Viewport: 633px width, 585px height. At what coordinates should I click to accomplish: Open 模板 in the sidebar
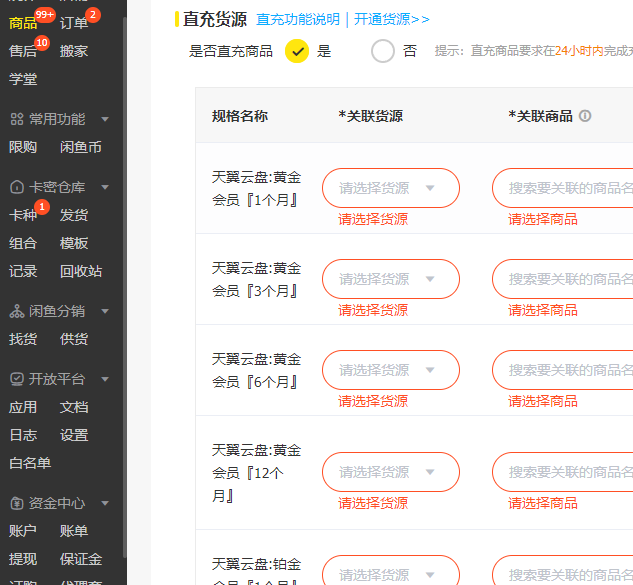click(x=74, y=243)
